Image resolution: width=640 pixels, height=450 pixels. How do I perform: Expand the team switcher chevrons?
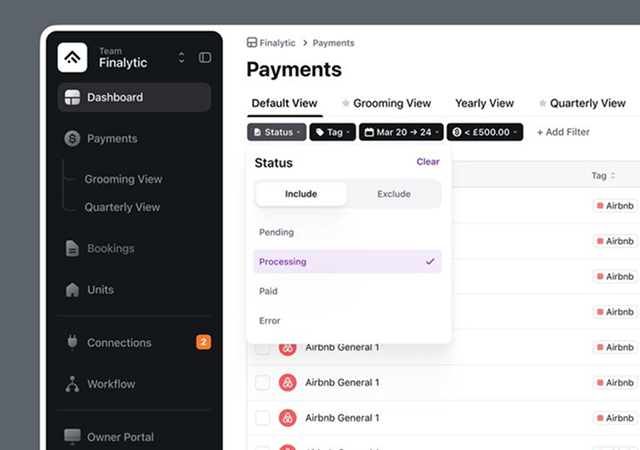181,58
